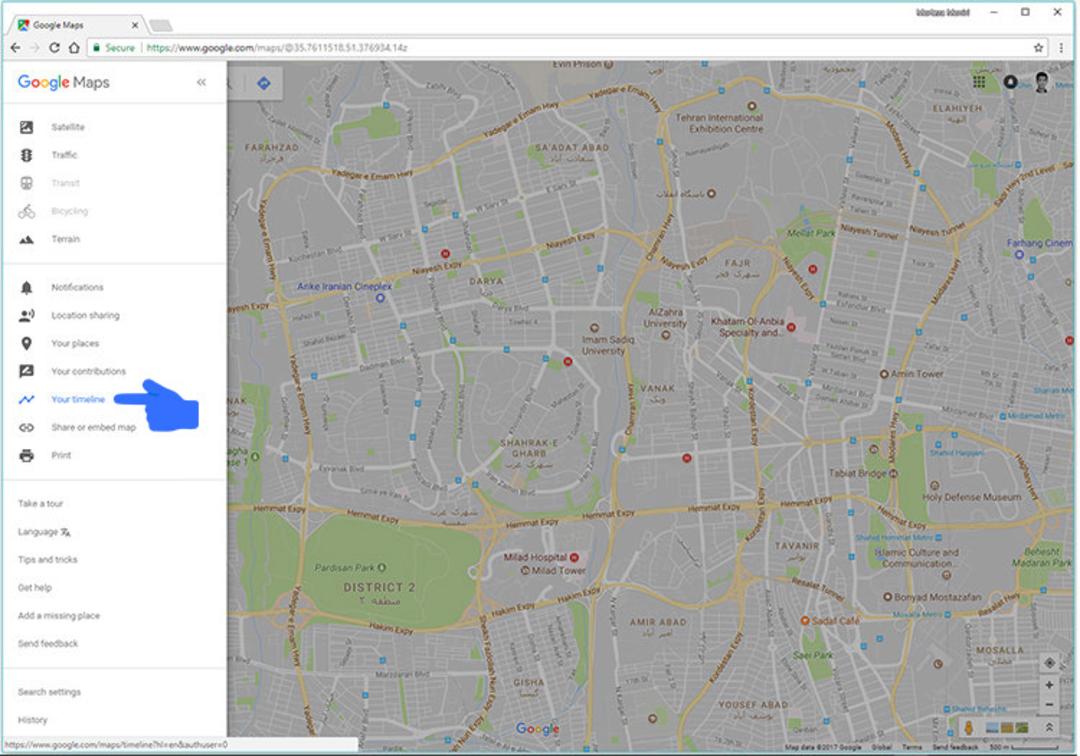
Task: Open Notifications from the menu
Action: pyautogui.click(x=77, y=288)
